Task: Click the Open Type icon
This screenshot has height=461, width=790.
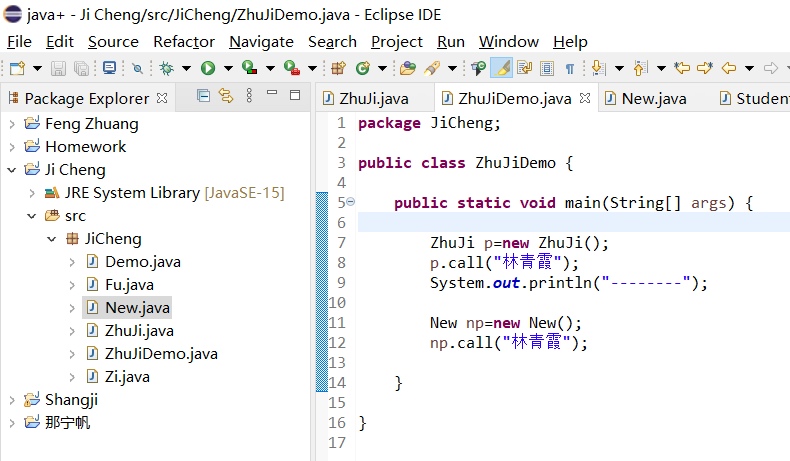Action: point(408,68)
